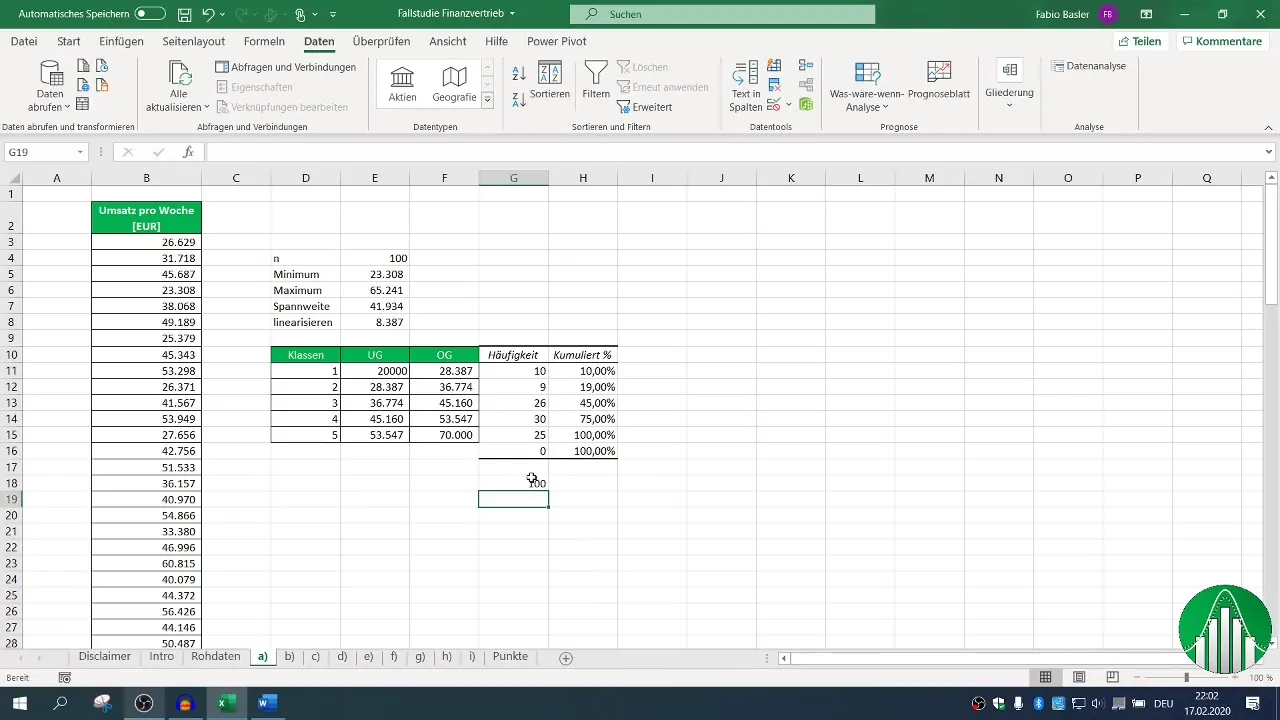This screenshot has height=720, width=1280.
Task: Select the Geografie data type
Action: click(454, 84)
